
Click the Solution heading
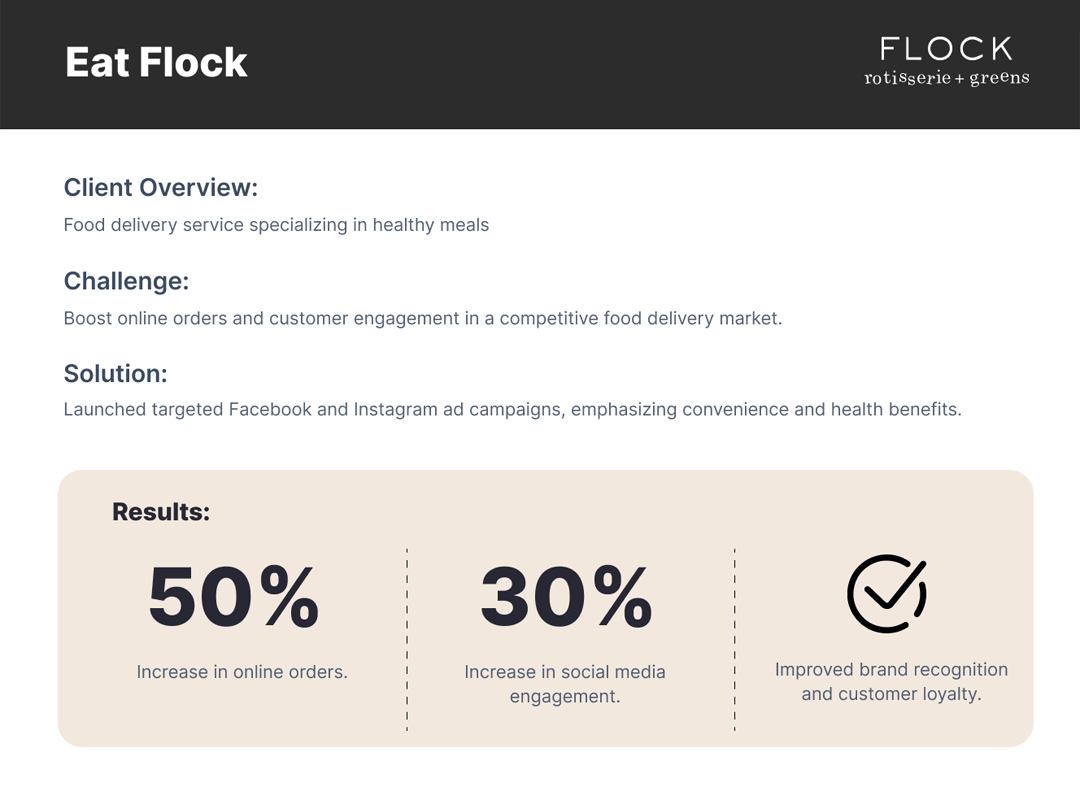click(116, 373)
